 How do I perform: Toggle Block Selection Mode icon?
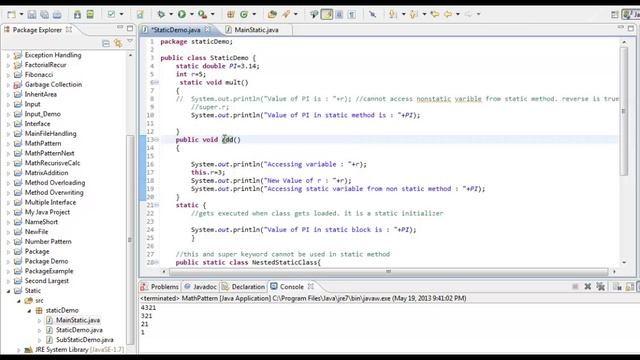pyautogui.click(x=339, y=14)
